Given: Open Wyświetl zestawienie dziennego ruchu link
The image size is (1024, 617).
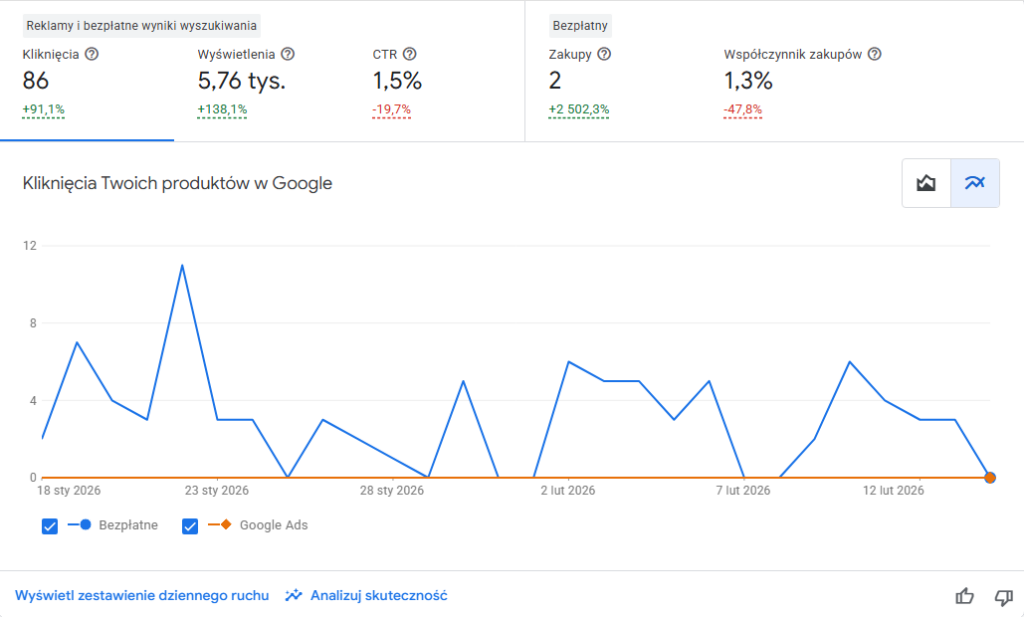Looking at the screenshot, I should (142, 596).
